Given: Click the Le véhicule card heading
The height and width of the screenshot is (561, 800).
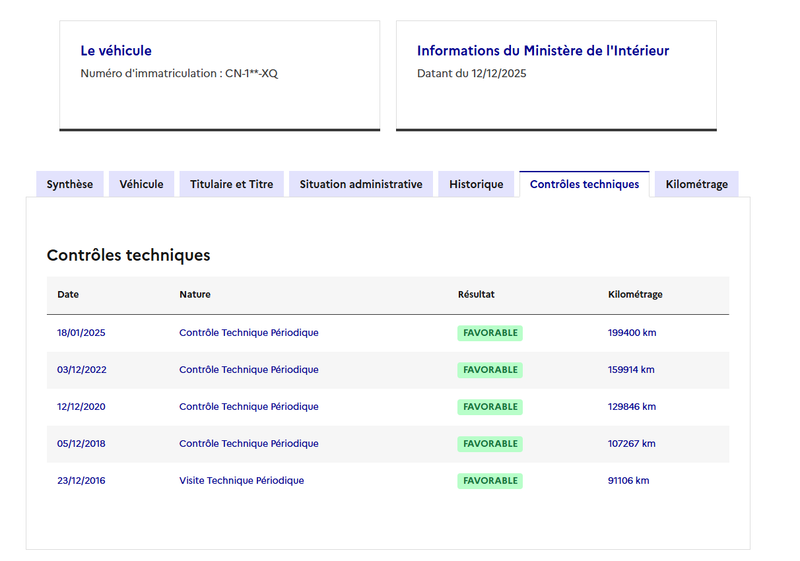Looking at the screenshot, I should coord(116,51).
